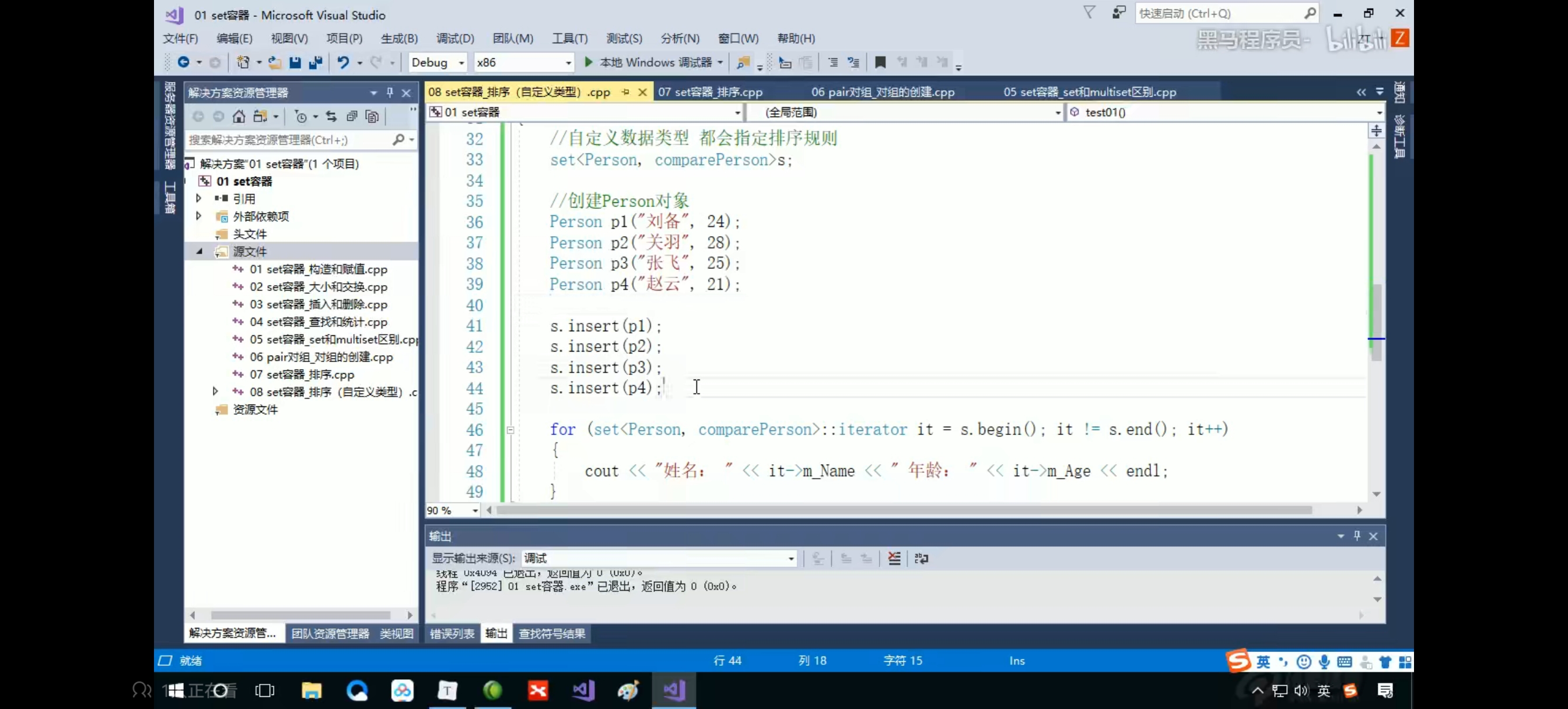Click the New Project icon on the toolbar
Image resolution: width=1568 pixels, height=709 pixels.
[244, 62]
